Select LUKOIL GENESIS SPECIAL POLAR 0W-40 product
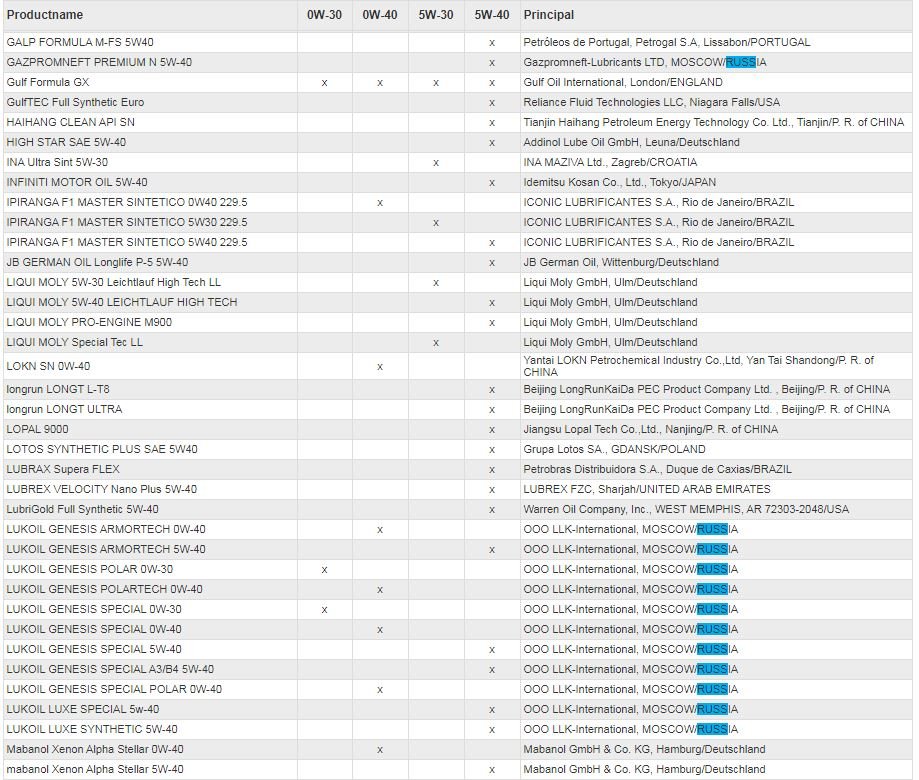919x780 pixels. 114,689
